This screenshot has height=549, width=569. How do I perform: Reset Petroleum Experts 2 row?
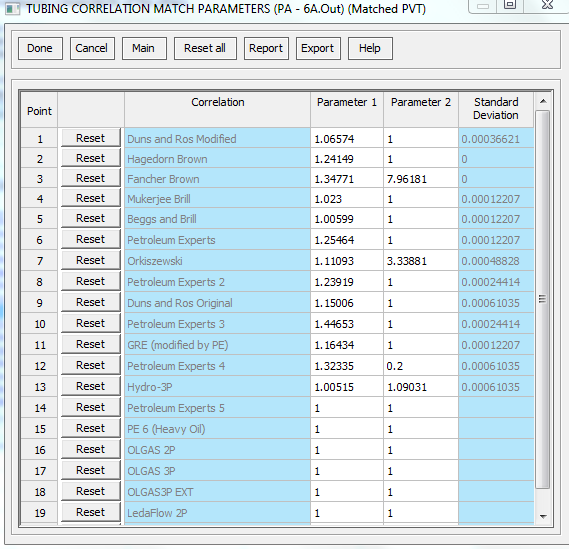tap(91, 281)
